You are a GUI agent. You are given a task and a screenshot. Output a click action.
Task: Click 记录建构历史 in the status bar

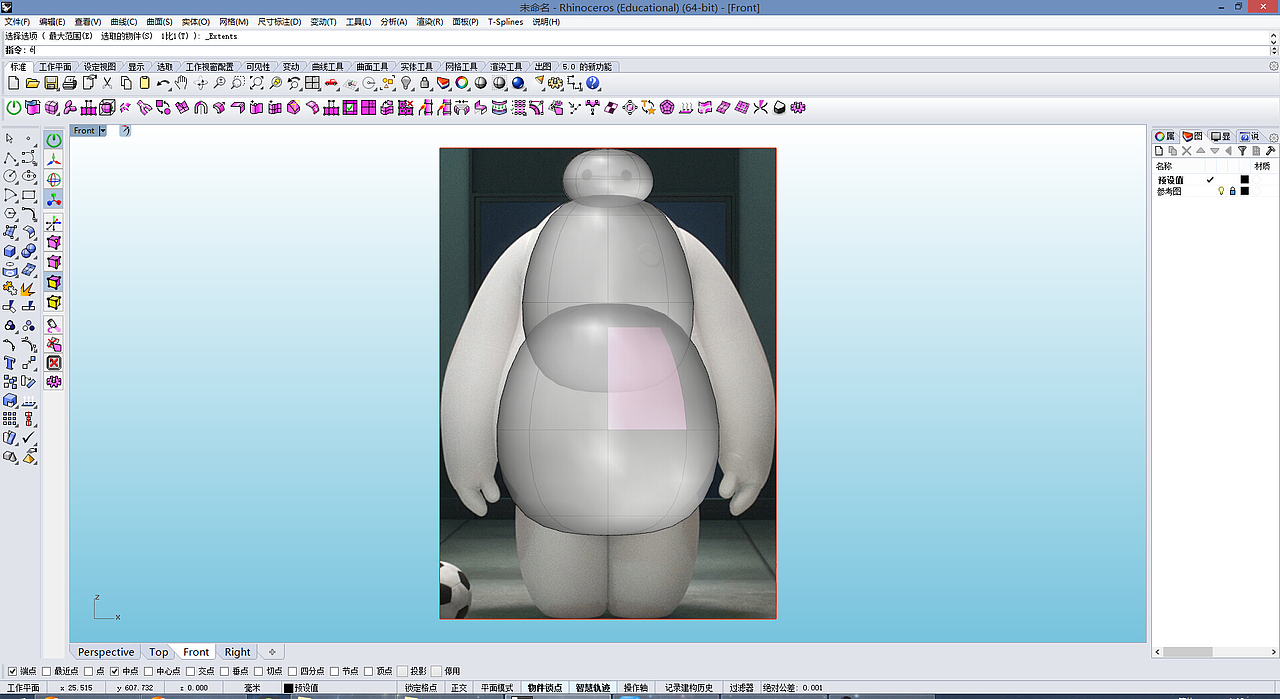[690, 688]
